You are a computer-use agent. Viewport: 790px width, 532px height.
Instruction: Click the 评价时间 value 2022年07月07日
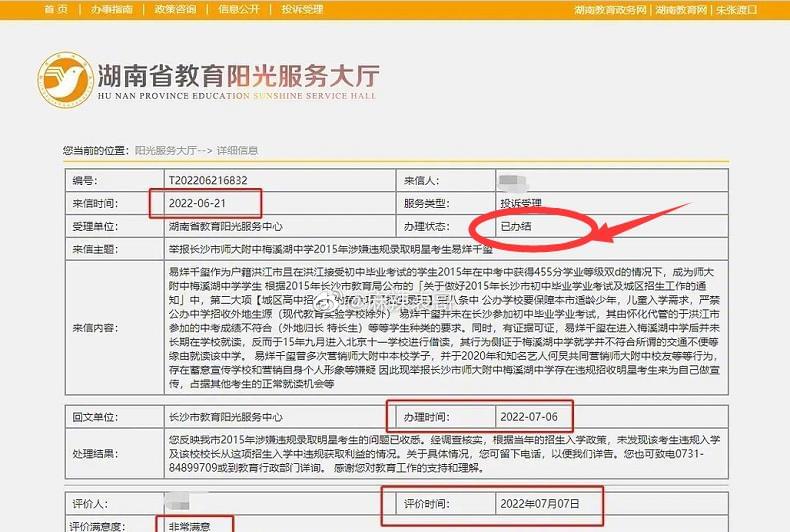pyautogui.click(x=540, y=503)
